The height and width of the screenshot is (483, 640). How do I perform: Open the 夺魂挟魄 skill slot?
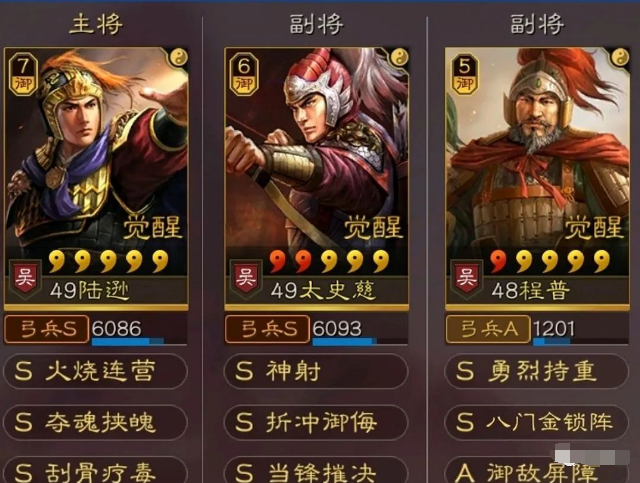[95, 422]
